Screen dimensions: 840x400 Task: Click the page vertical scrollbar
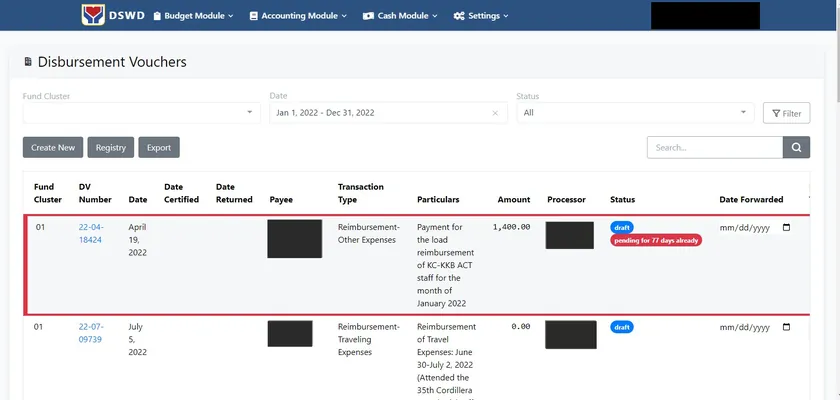click(837, 54)
